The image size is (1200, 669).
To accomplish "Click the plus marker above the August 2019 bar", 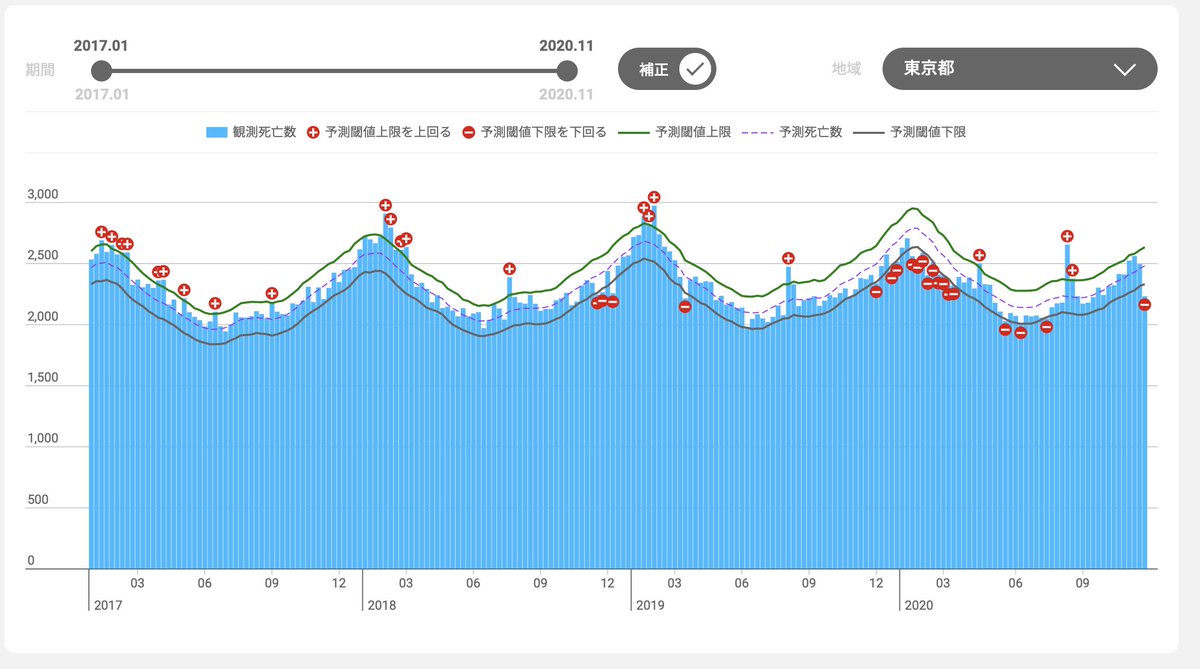I will tap(788, 258).
